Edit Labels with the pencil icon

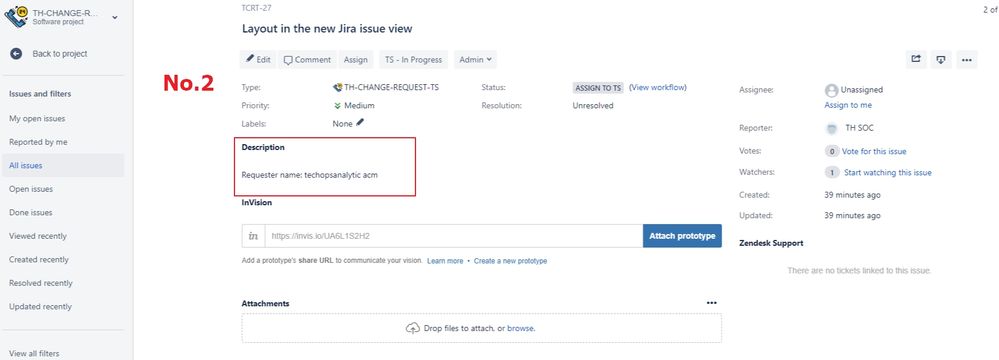pos(360,123)
